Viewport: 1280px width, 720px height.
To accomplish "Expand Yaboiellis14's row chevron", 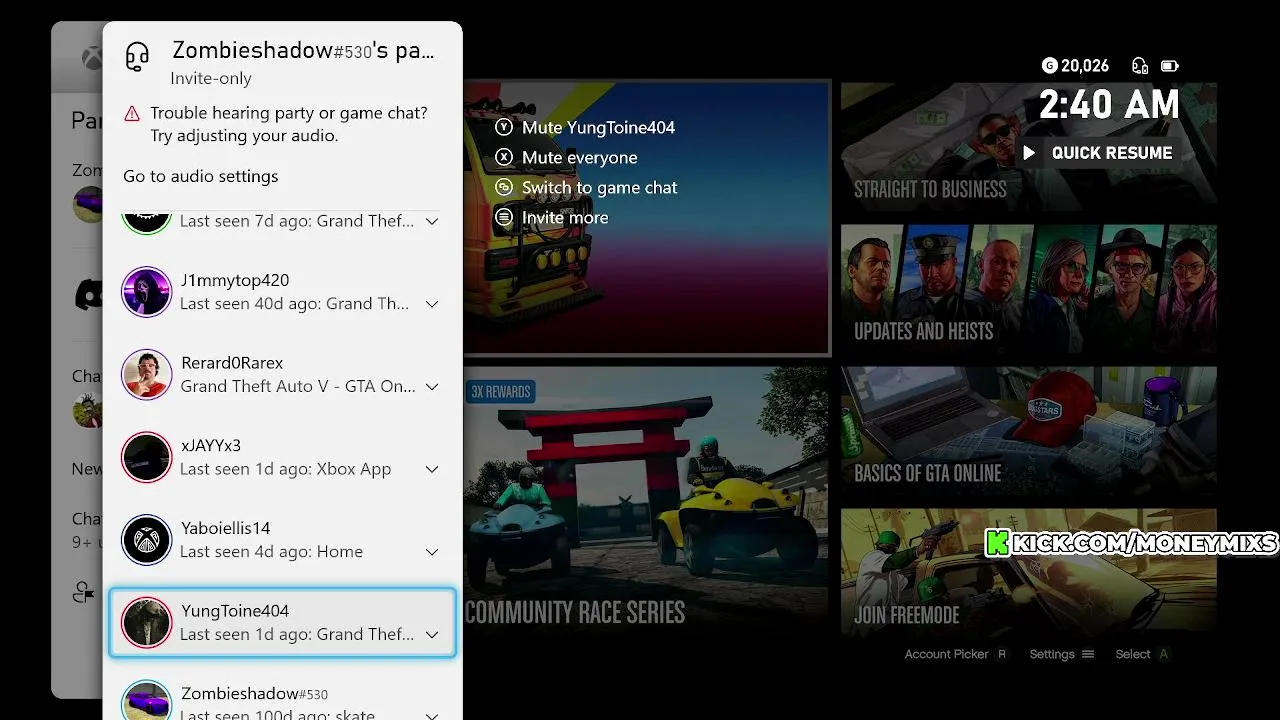I will click(x=432, y=552).
